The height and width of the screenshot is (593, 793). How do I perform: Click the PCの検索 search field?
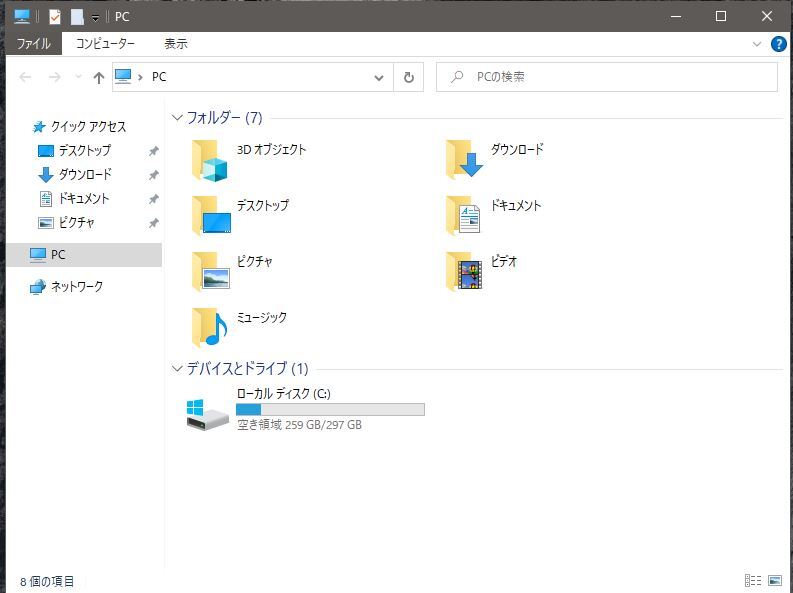607,77
